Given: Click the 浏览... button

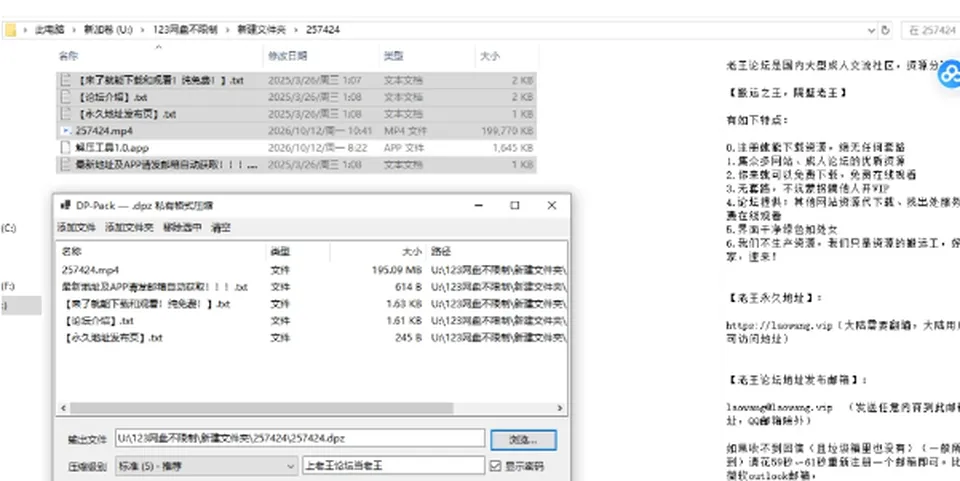Looking at the screenshot, I should click(x=523, y=439).
